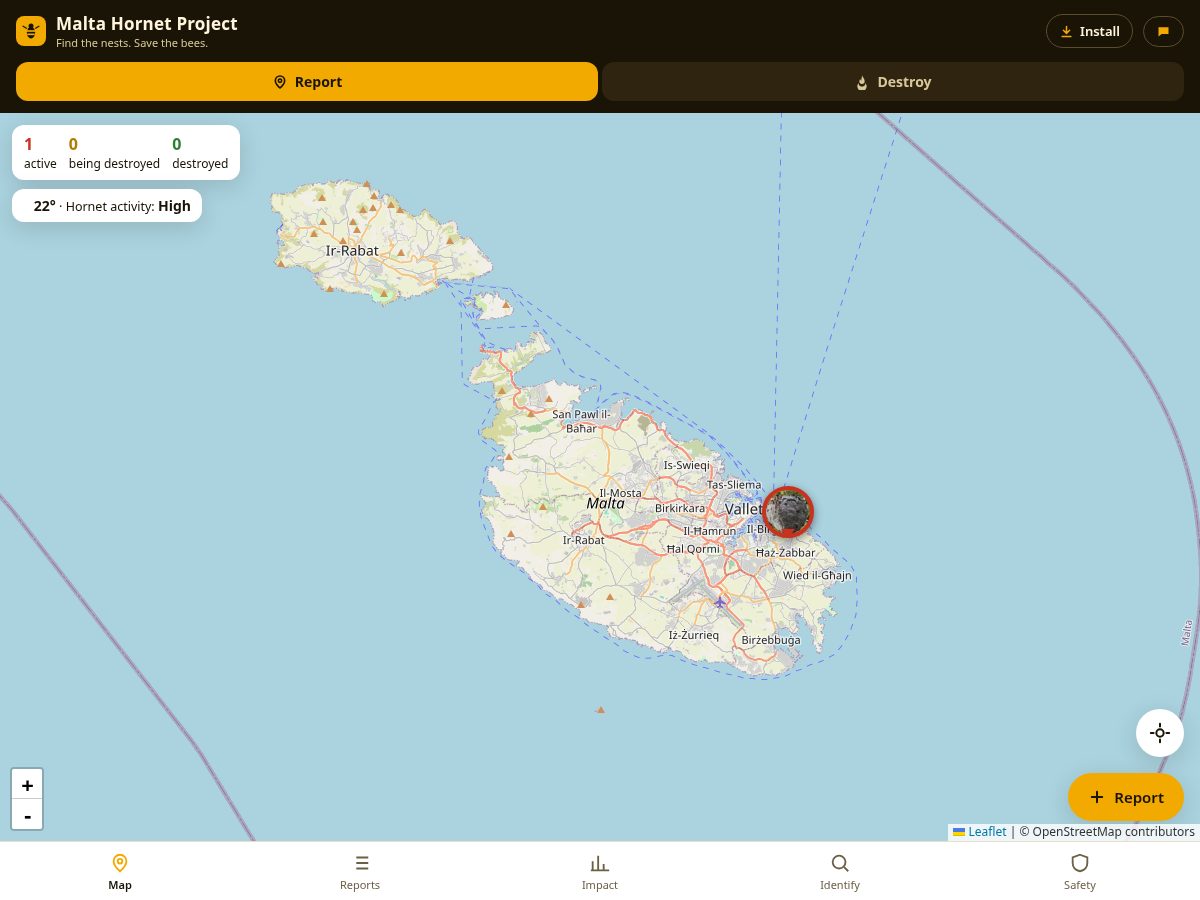Click the Birkirkara map label
The width and height of the screenshot is (1200, 900).
tap(680, 508)
